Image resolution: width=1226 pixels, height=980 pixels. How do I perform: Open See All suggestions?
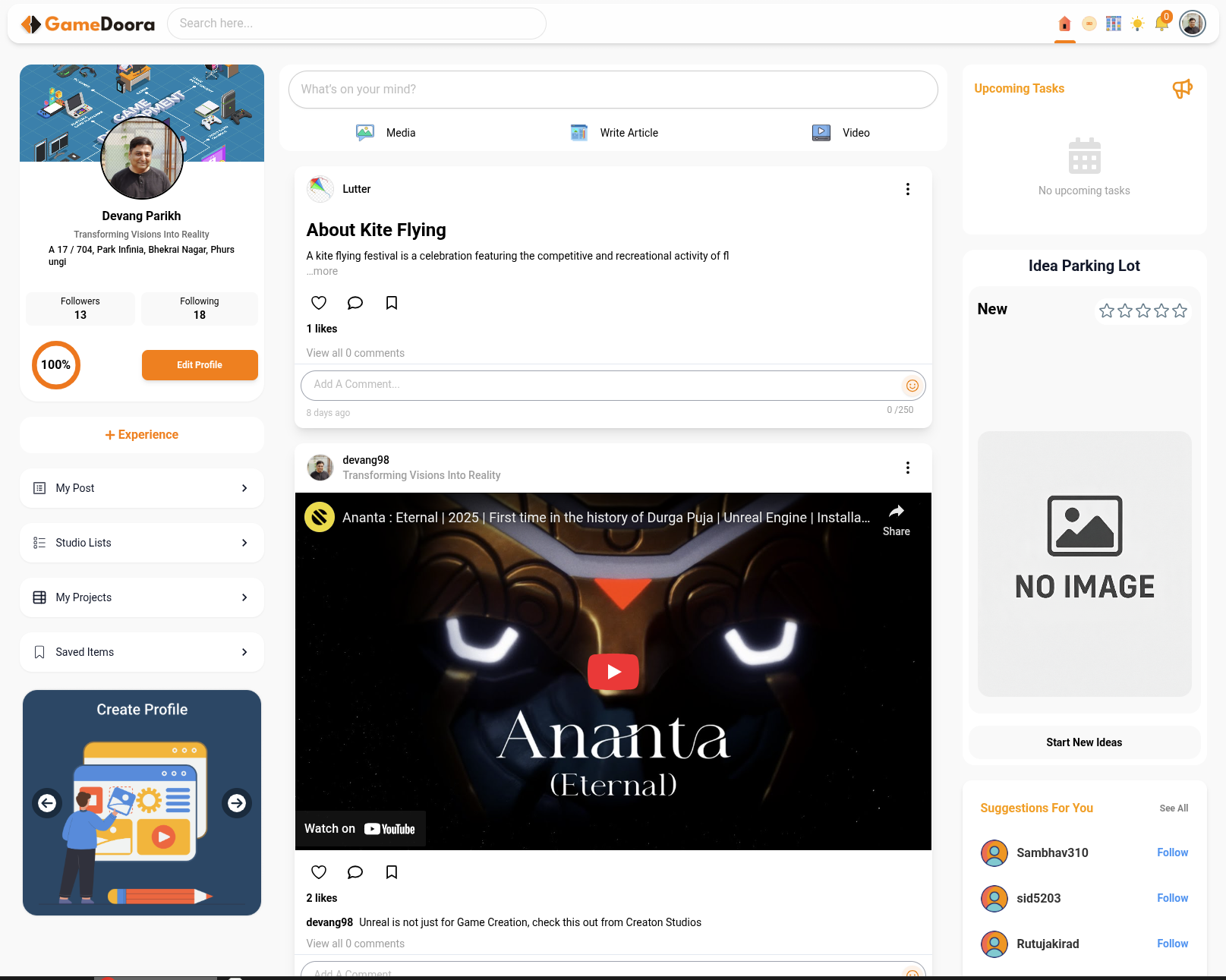coord(1174,808)
